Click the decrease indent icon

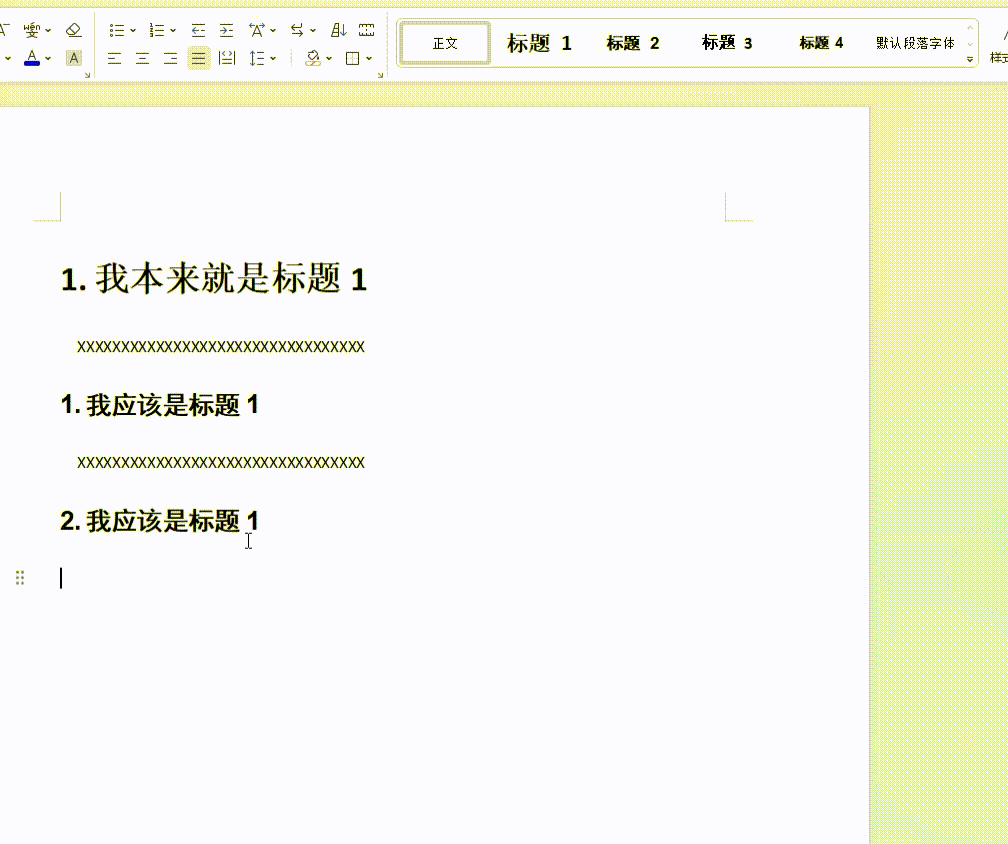(x=198, y=29)
